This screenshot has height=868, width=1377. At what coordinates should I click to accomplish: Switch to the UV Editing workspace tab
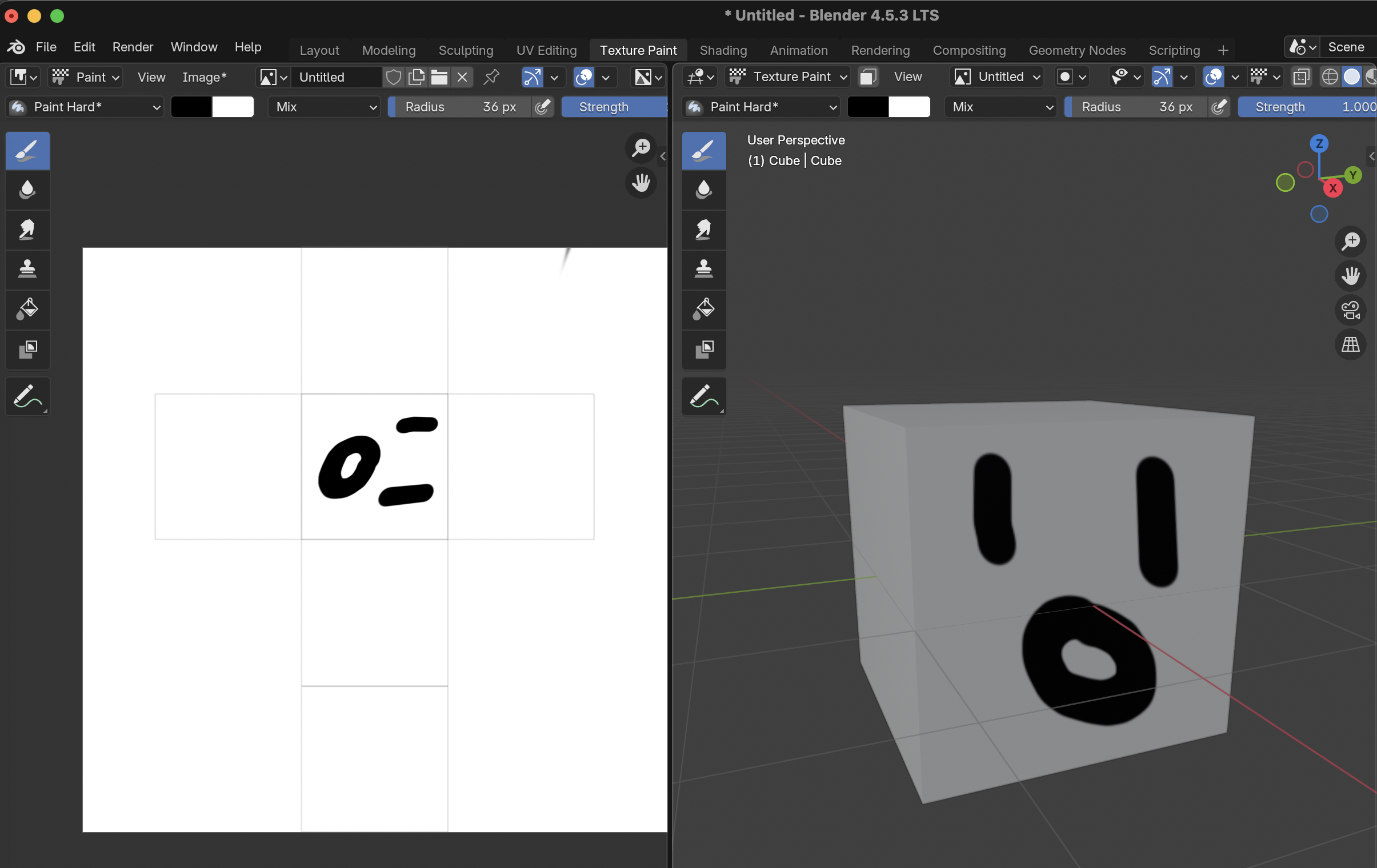tap(546, 50)
